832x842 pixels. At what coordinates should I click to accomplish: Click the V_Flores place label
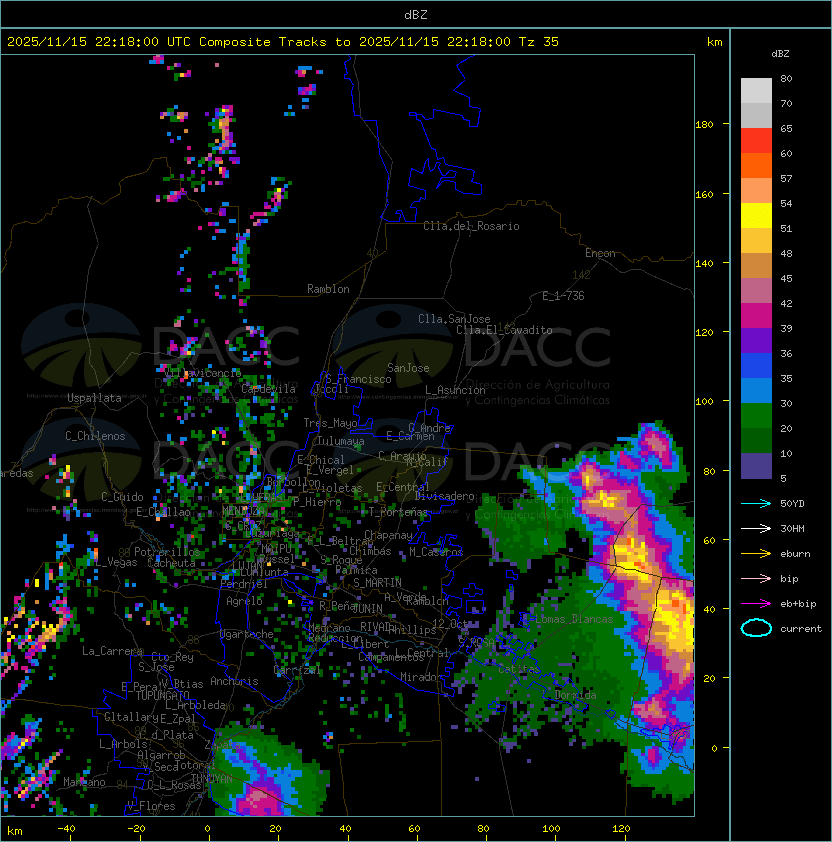pos(151,806)
